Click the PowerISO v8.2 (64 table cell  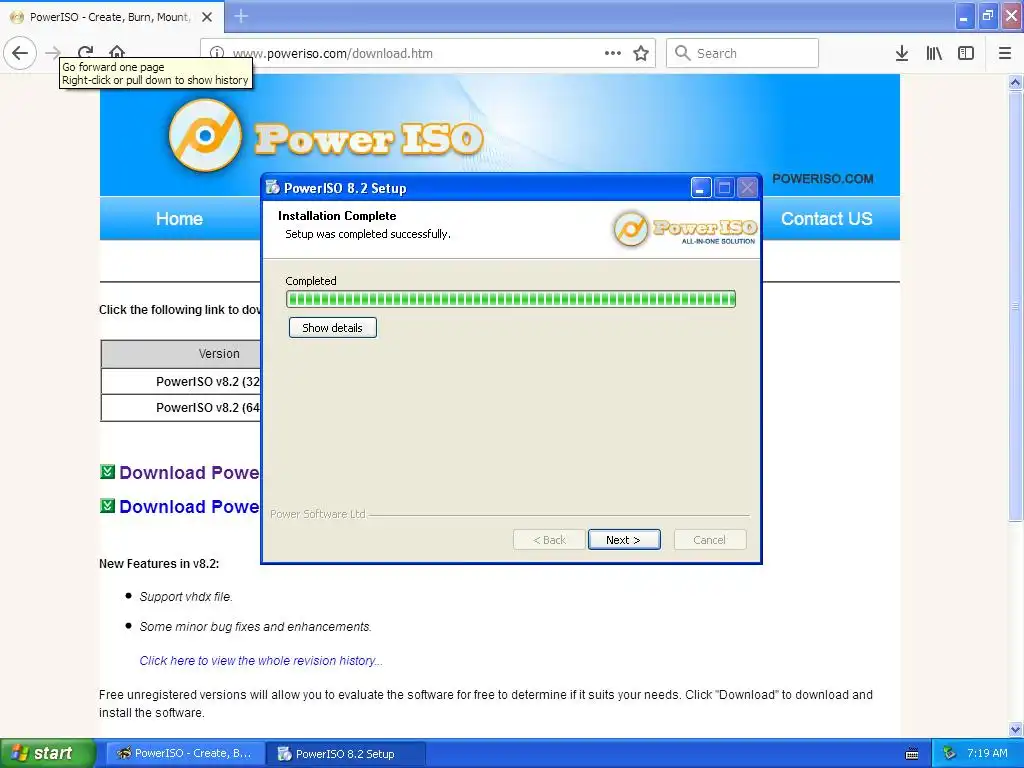click(181, 408)
